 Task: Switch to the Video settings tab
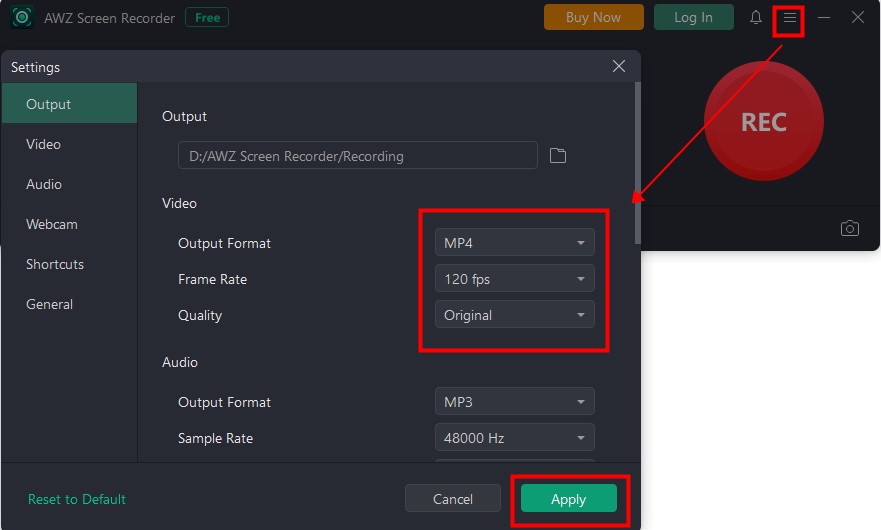pyautogui.click(x=69, y=144)
